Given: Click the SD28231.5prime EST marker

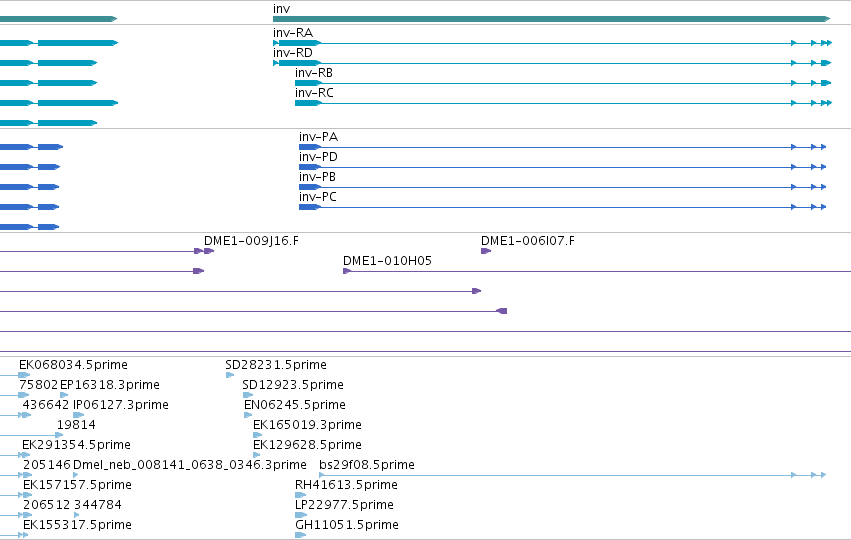Looking at the screenshot, I should [230, 375].
